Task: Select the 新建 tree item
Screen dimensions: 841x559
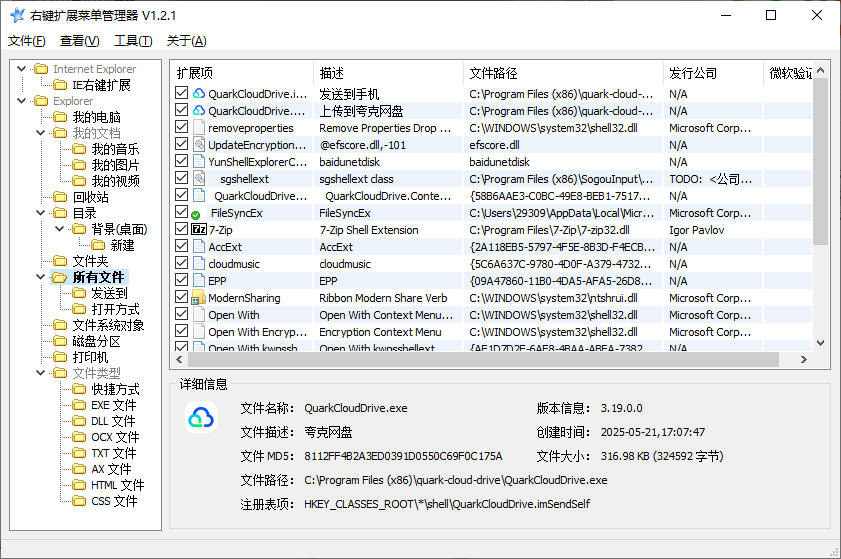Action: [x=122, y=245]
